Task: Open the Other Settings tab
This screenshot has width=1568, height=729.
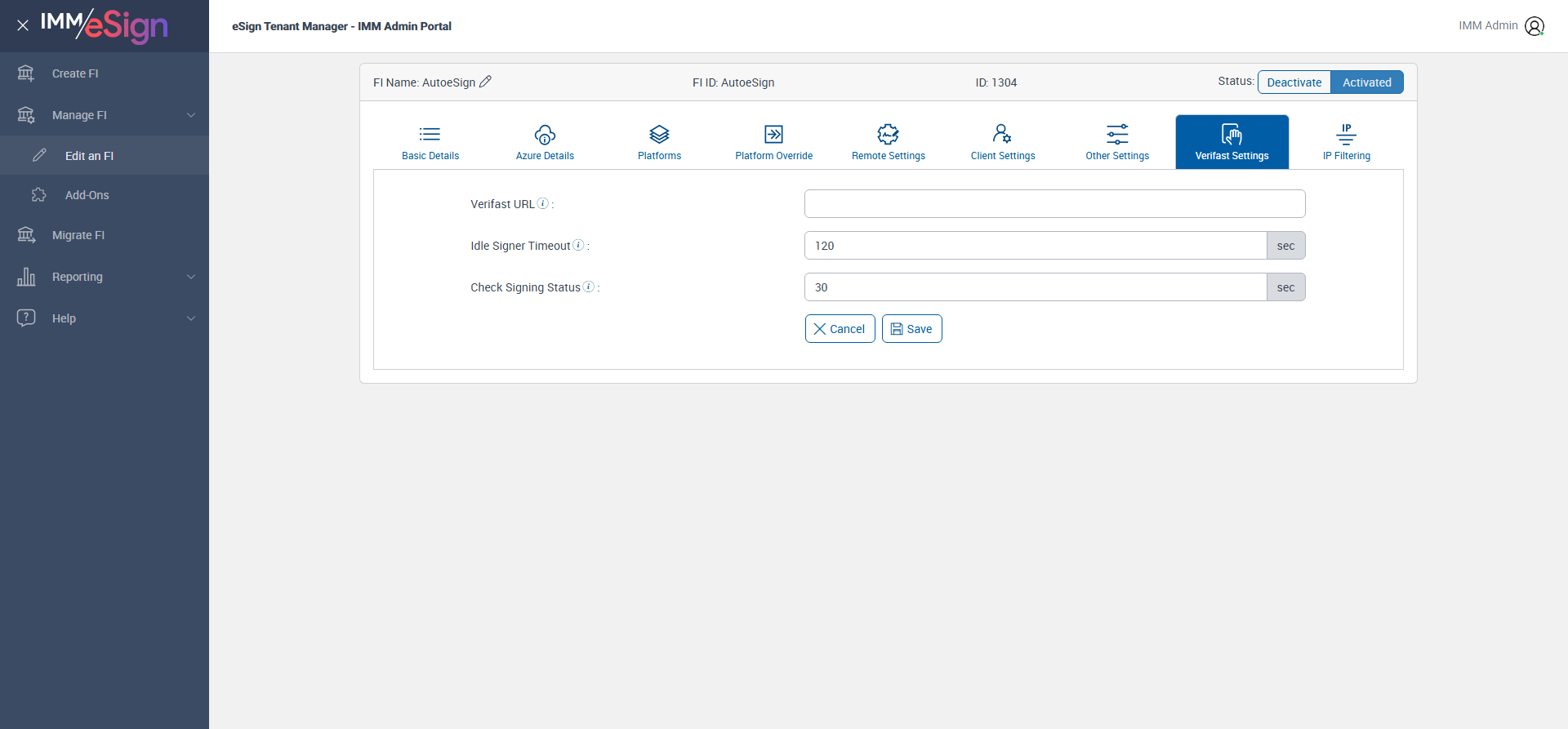Action: click(1117, 142)
